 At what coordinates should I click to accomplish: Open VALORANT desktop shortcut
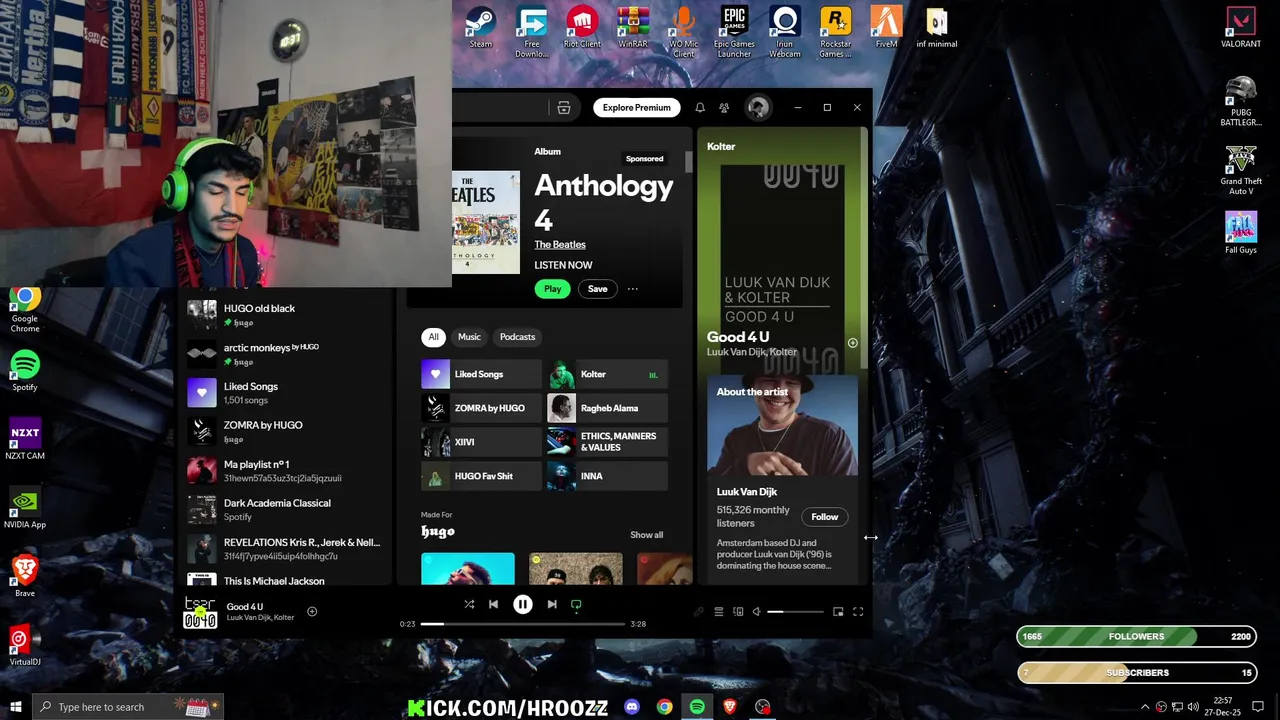coord(1241,28)
